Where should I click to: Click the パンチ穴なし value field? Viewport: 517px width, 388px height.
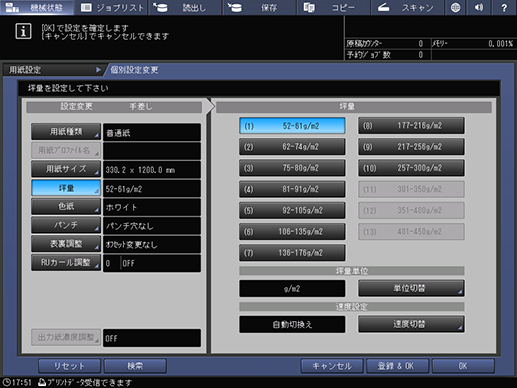pyautogui.click(x=152, y=226)
